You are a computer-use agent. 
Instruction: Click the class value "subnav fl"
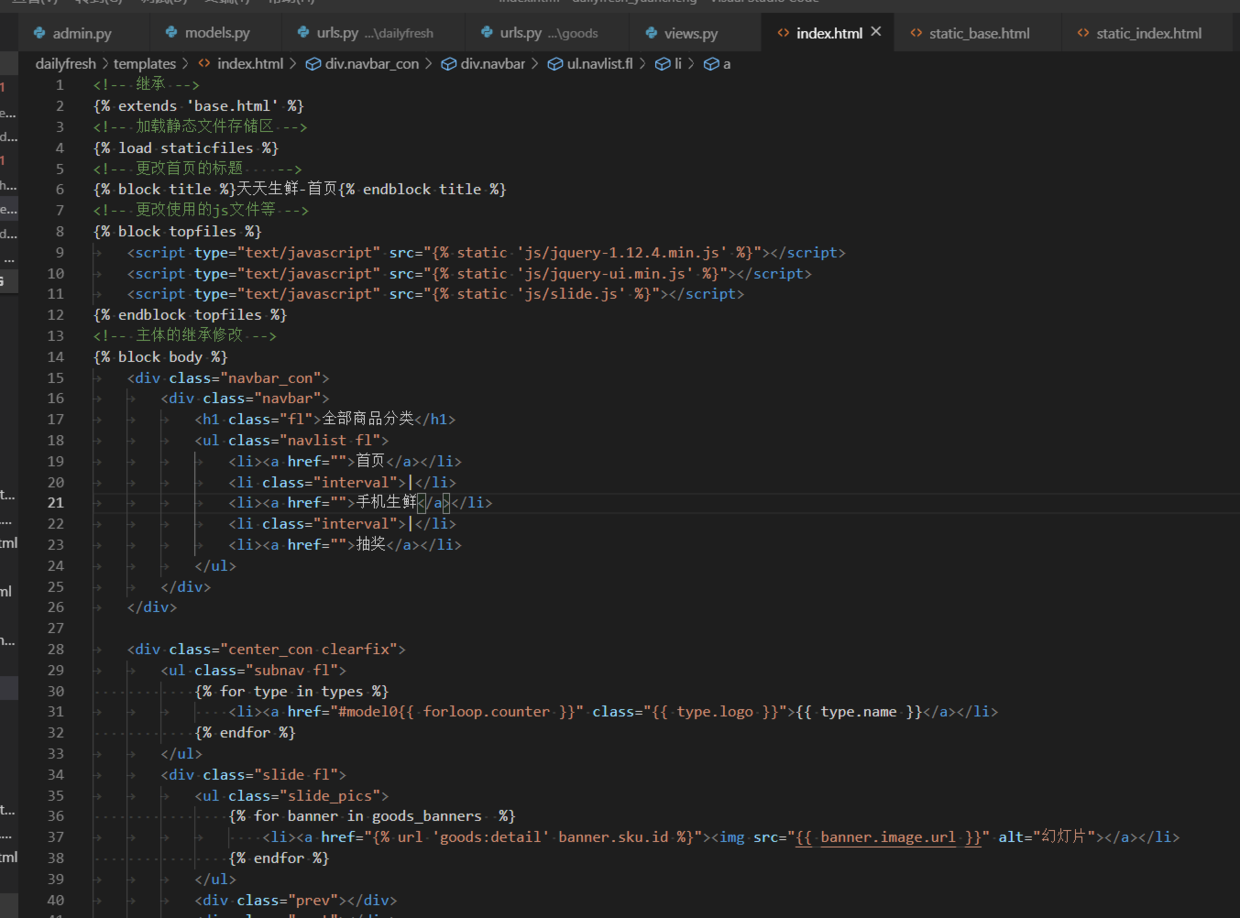(x=291, y=670)
